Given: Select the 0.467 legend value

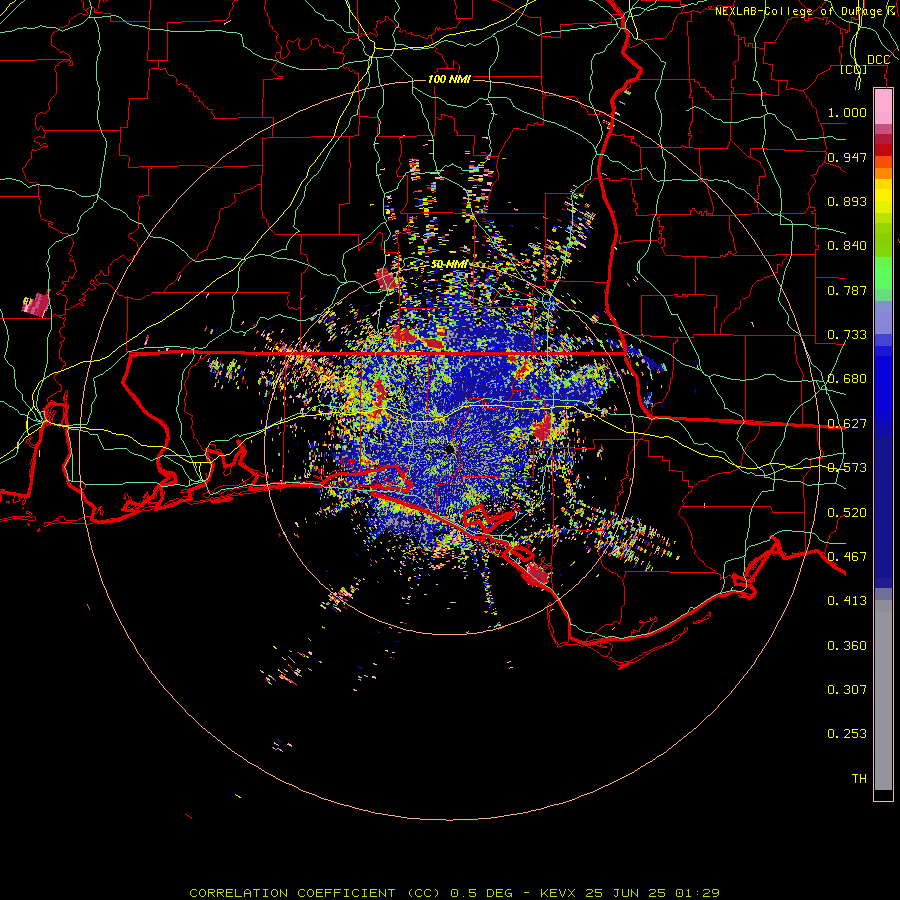Looking at the screenshot, I should click(847, 557).
